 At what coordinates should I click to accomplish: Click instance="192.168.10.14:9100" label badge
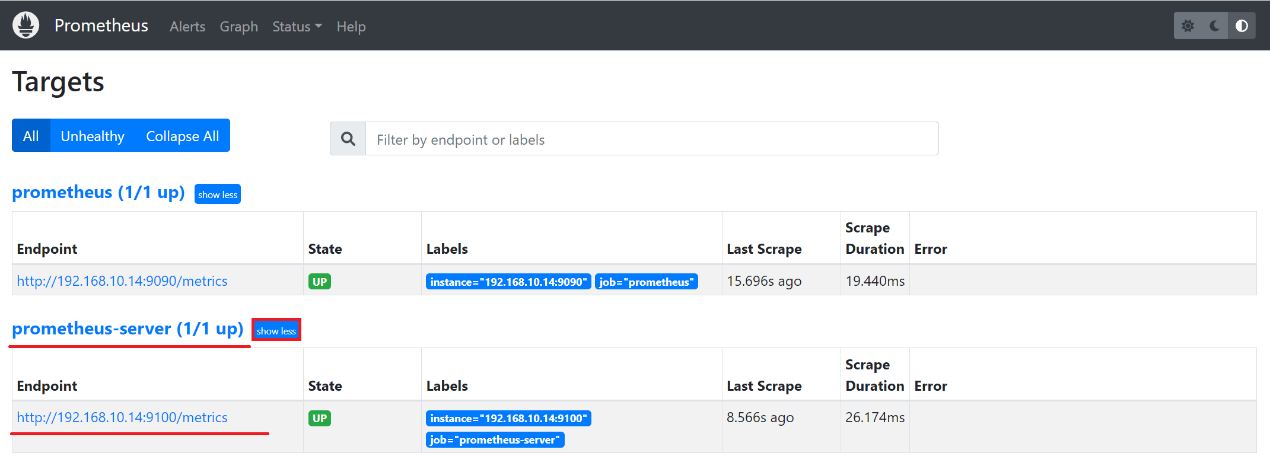(508, 418)
